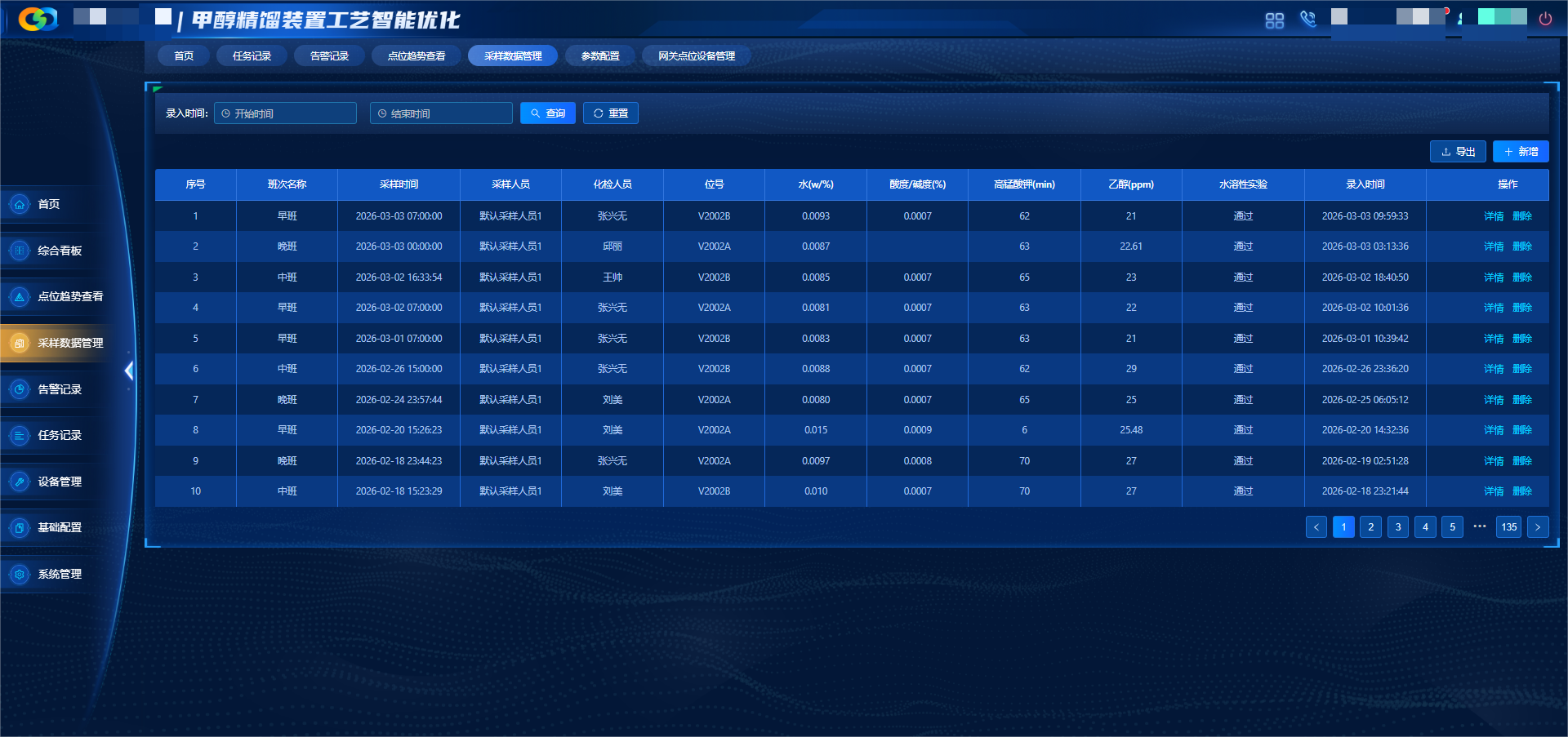Switch to the 网关点位设备管理 tab

pyautogui.click(x=696, y=55)
